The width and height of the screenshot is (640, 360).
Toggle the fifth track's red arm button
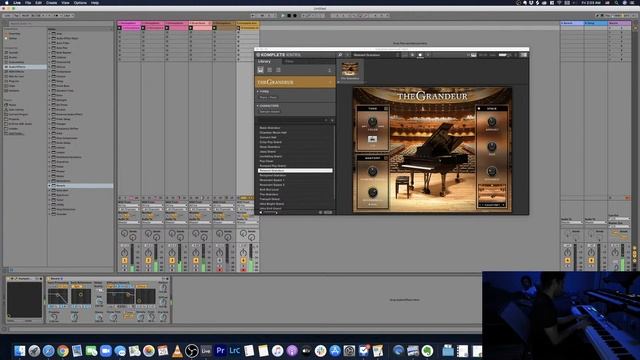[x=220, y=269]
